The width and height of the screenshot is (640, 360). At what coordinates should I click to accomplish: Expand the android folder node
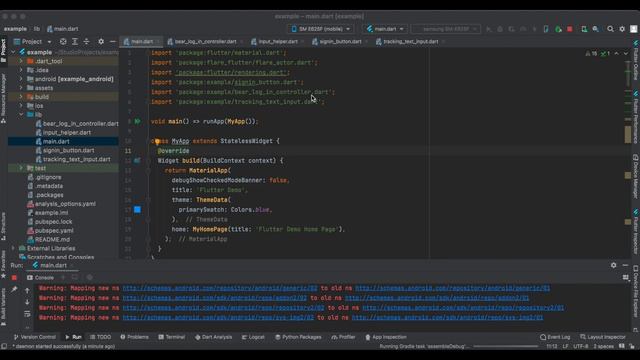point(21,79)
